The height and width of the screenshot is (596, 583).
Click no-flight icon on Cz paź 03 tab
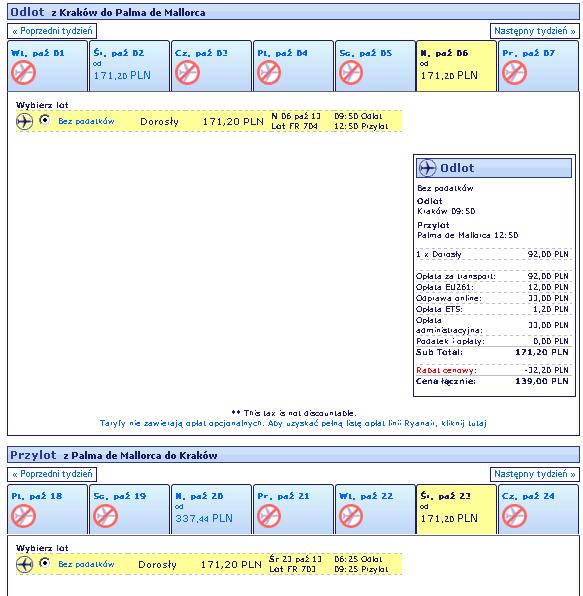coord(187,73)
